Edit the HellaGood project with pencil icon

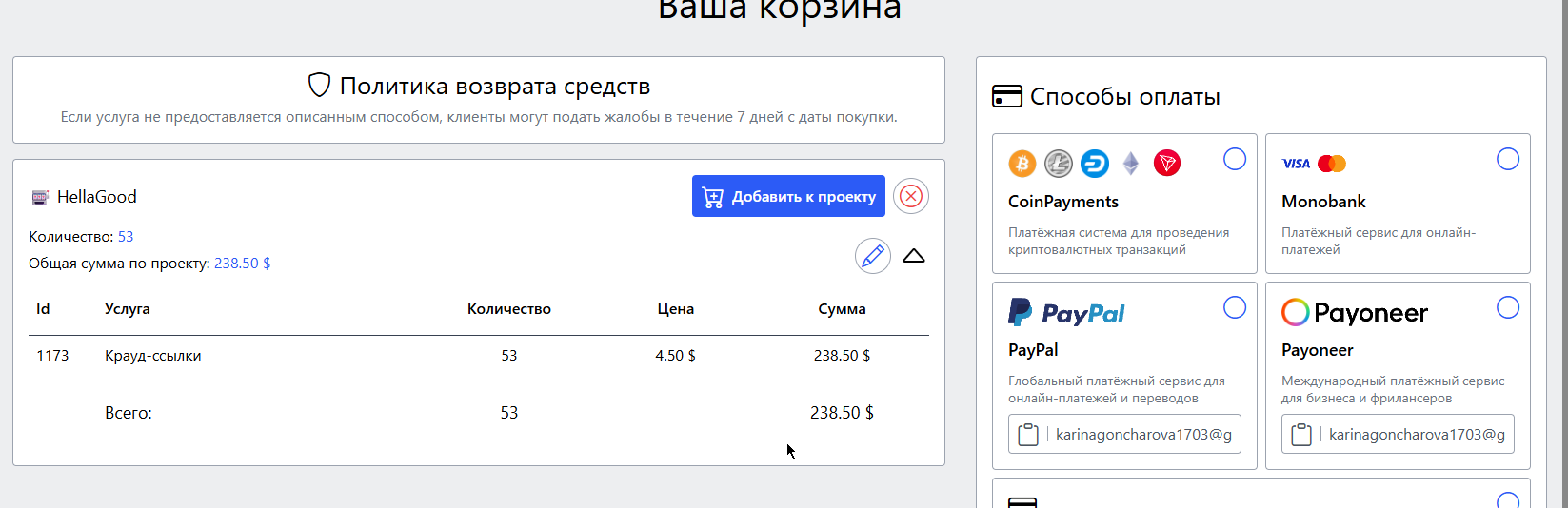coord(873,256)
